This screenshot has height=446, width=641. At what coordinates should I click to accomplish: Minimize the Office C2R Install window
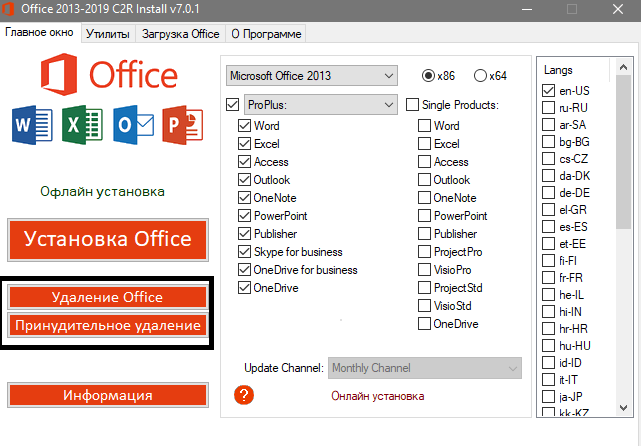click(527, 9)
